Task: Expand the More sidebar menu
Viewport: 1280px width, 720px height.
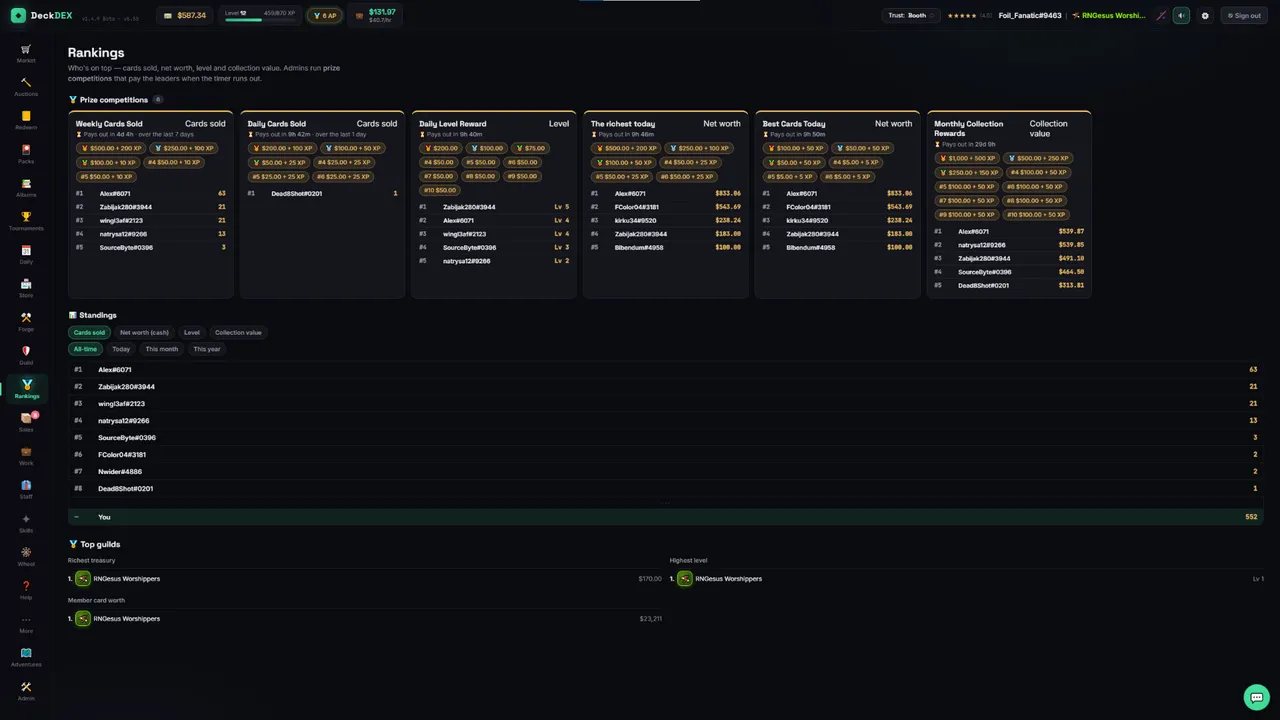Action: (26, 624)
